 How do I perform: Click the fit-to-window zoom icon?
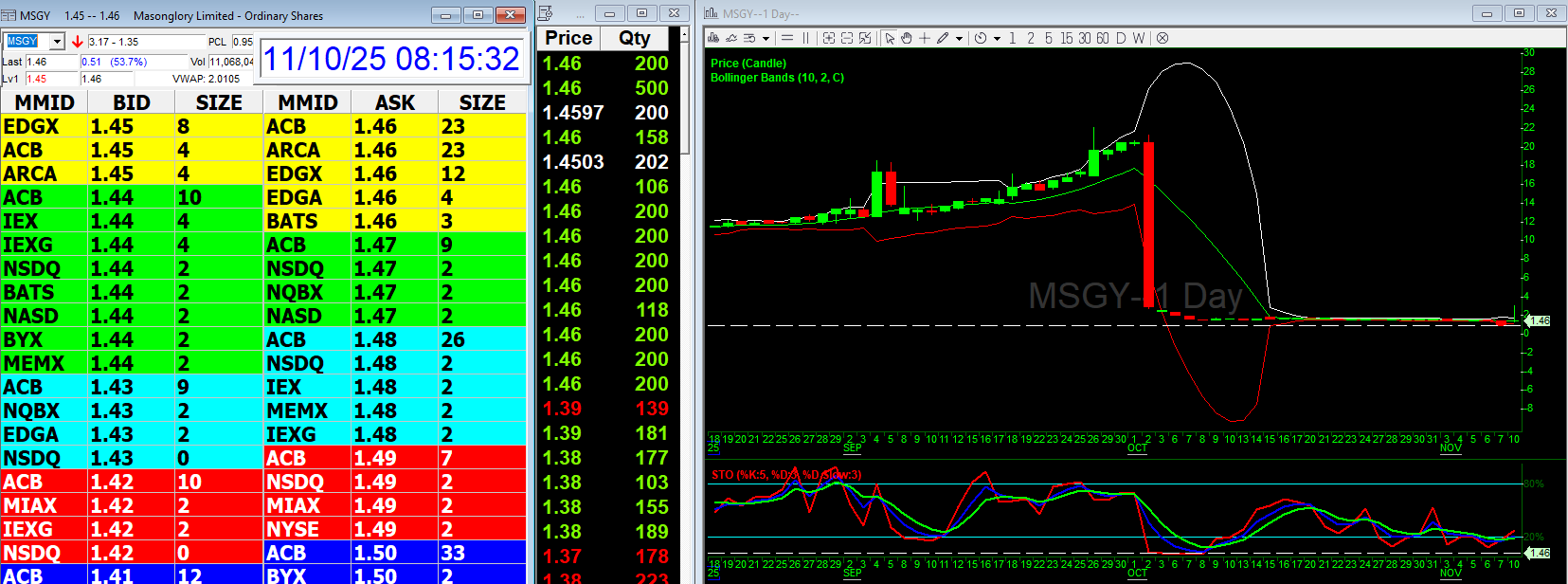pos(865,38)
